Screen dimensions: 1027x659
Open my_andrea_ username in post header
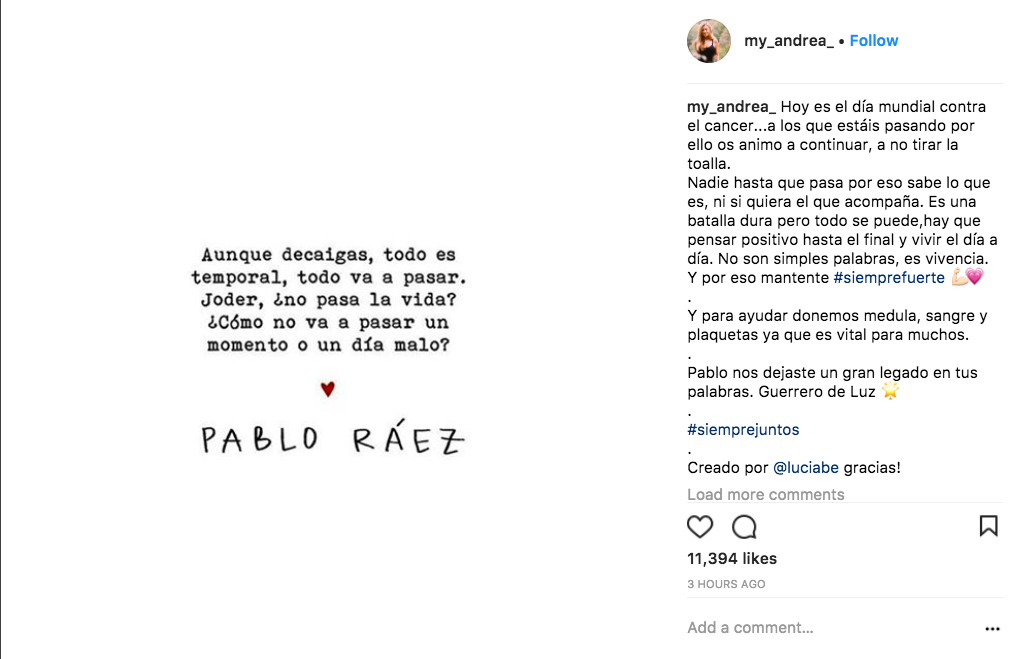click(788, 41)
